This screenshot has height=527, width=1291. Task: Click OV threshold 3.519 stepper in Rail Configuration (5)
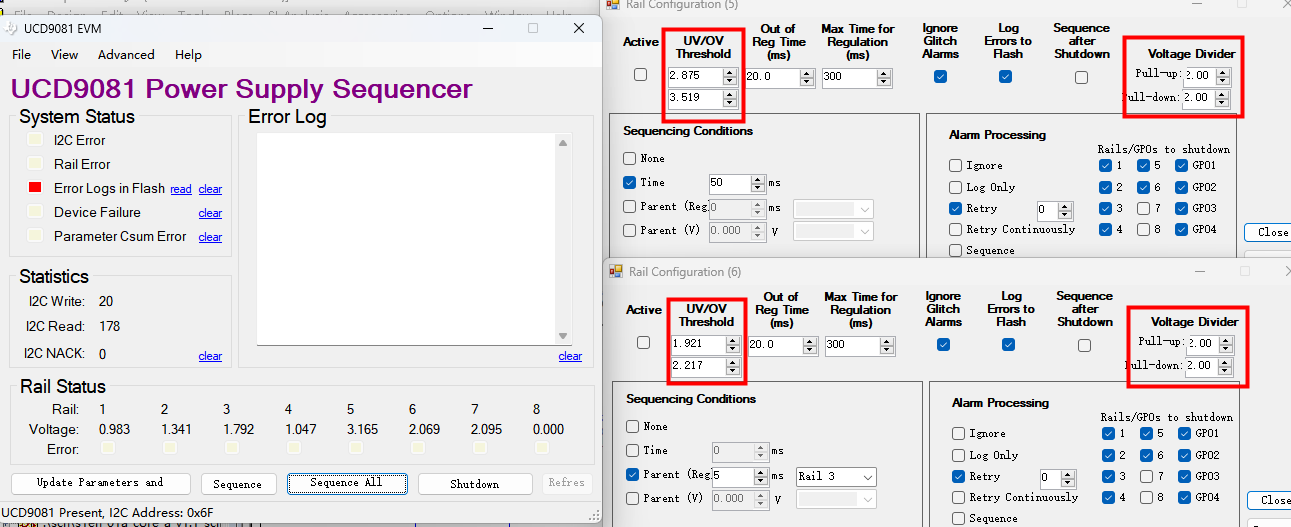coord(730,98)
